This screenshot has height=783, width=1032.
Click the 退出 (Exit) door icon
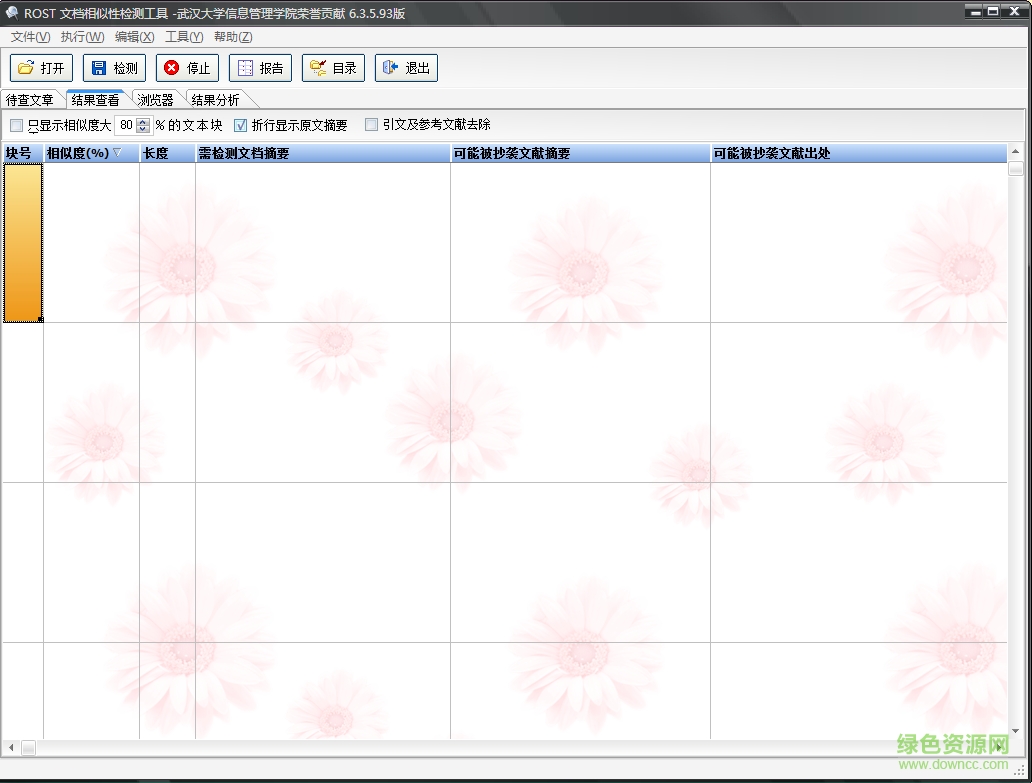point(391,68)
